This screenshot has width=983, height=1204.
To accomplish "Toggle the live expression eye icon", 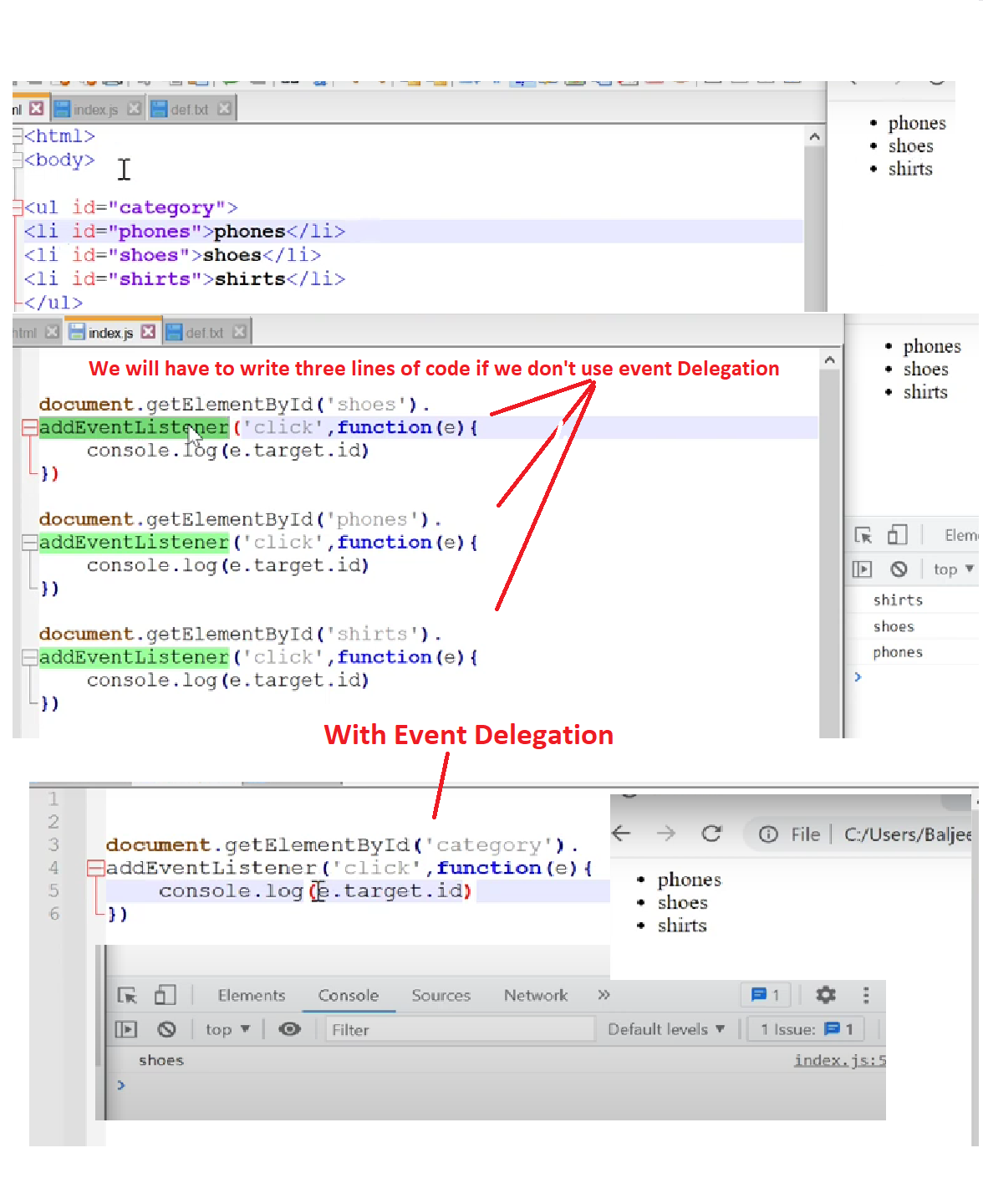I will tap(289, 1029).
